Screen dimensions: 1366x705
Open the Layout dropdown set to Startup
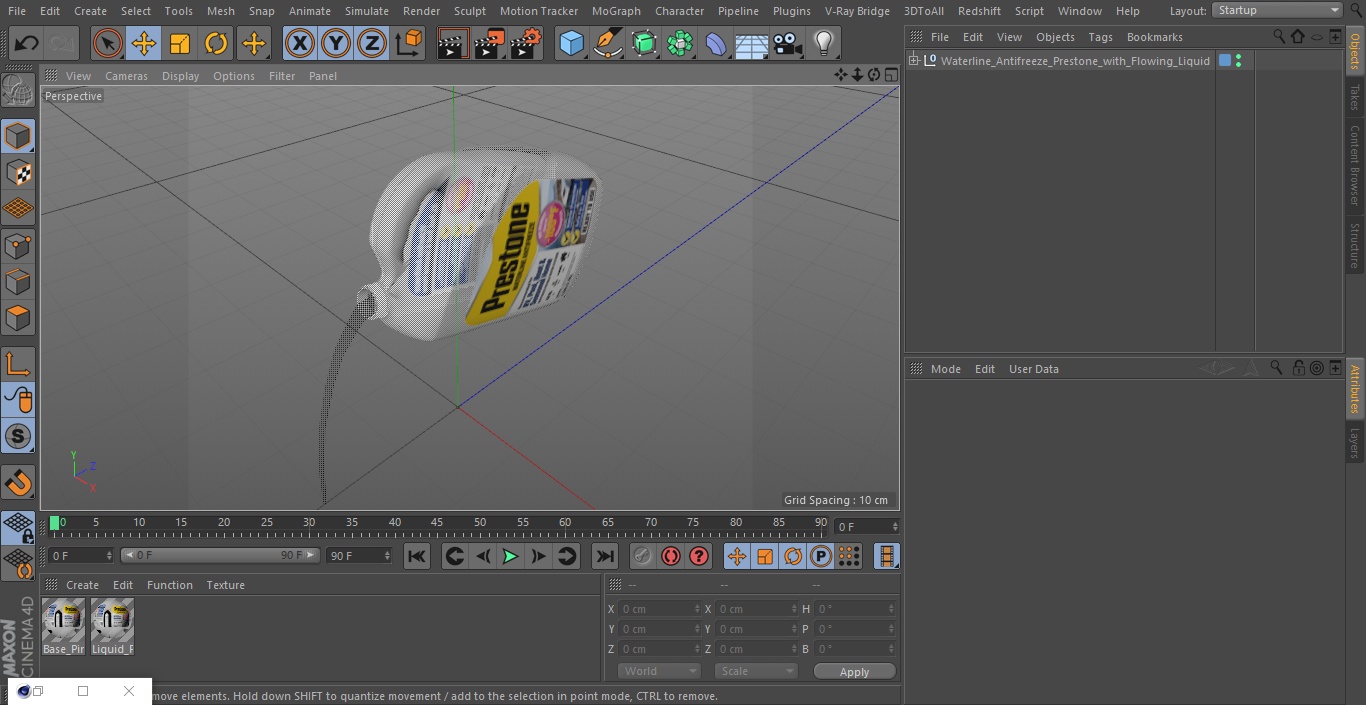pos(1277,10)
